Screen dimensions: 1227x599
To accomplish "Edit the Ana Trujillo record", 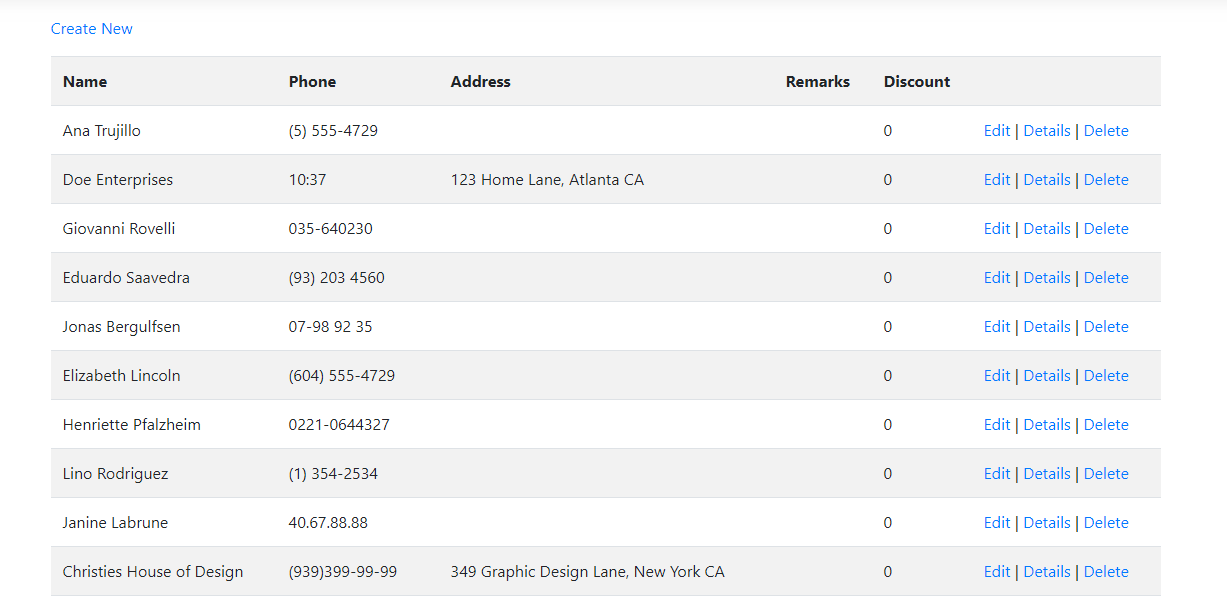I will pos(997,131).
